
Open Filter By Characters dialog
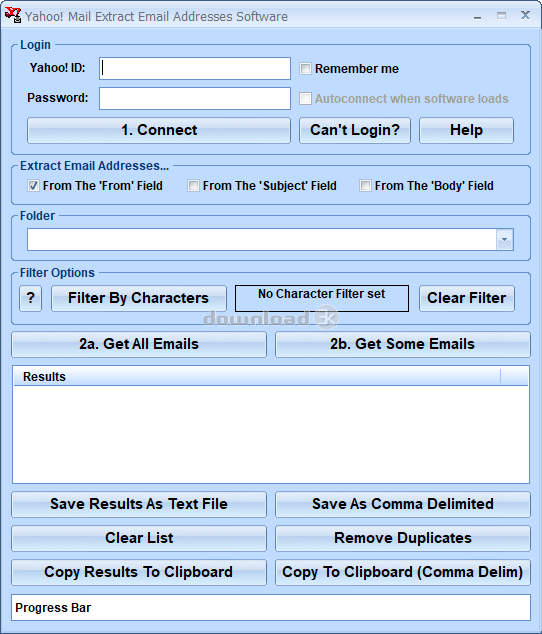coord(139,298)
